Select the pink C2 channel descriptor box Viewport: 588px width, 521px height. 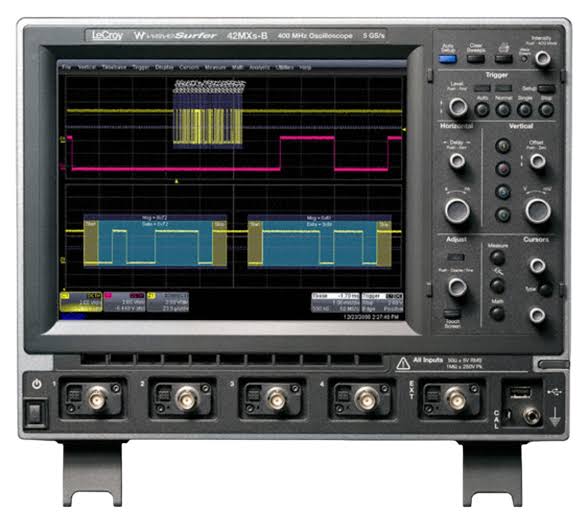(124, 302)
